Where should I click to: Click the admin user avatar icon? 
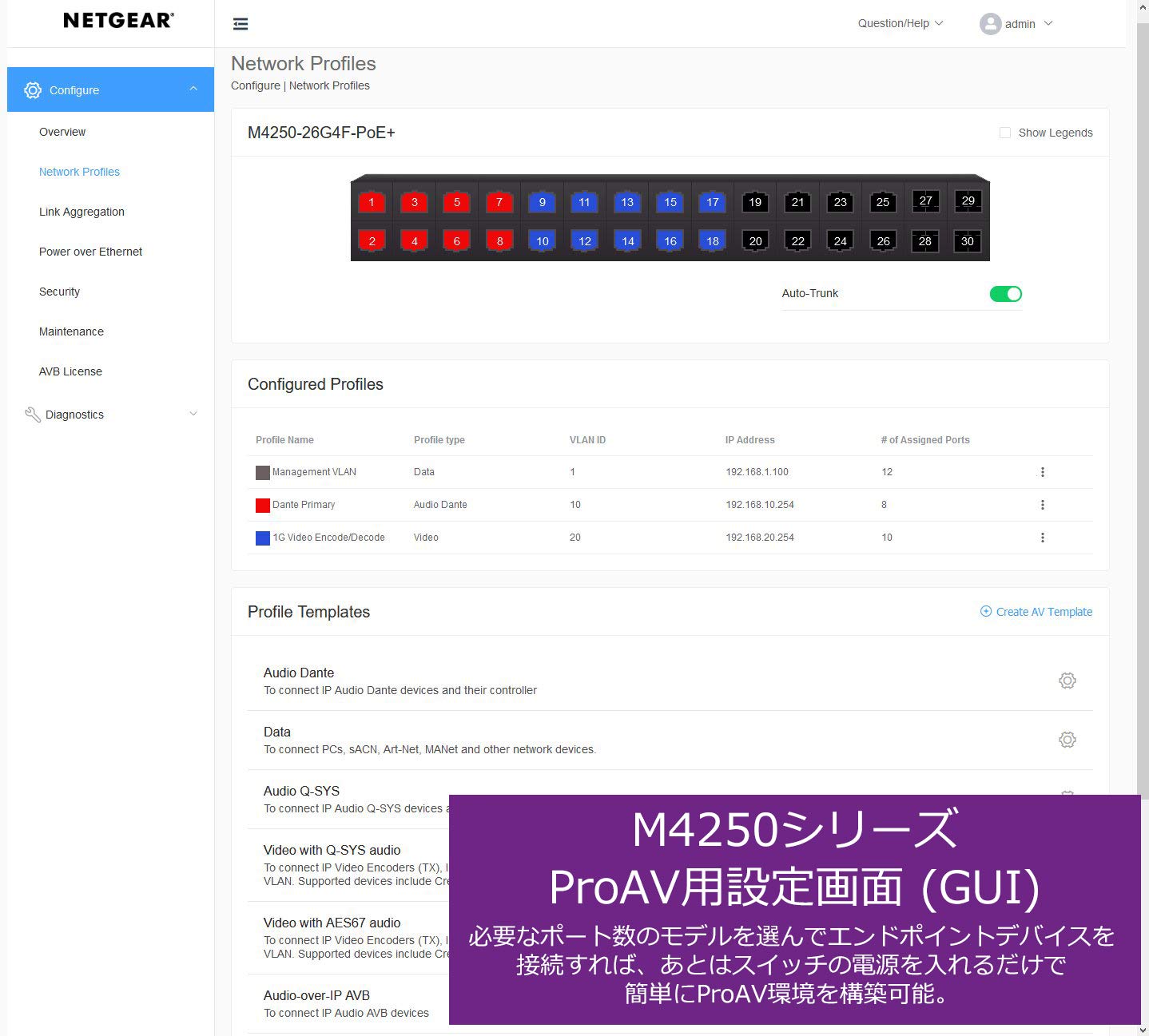991,24
